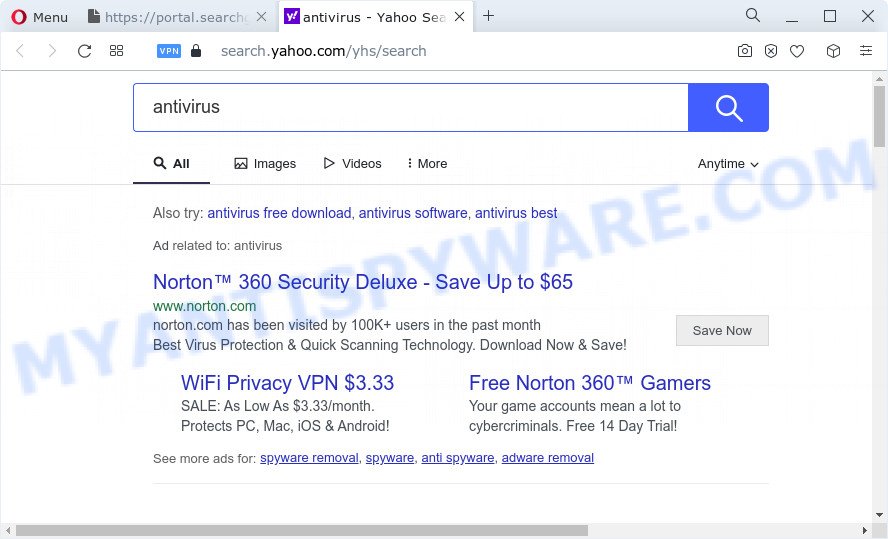See more ads for adware removal
Image resolution: width=888 pixels, height=539 pixels.
coord(548,458)
